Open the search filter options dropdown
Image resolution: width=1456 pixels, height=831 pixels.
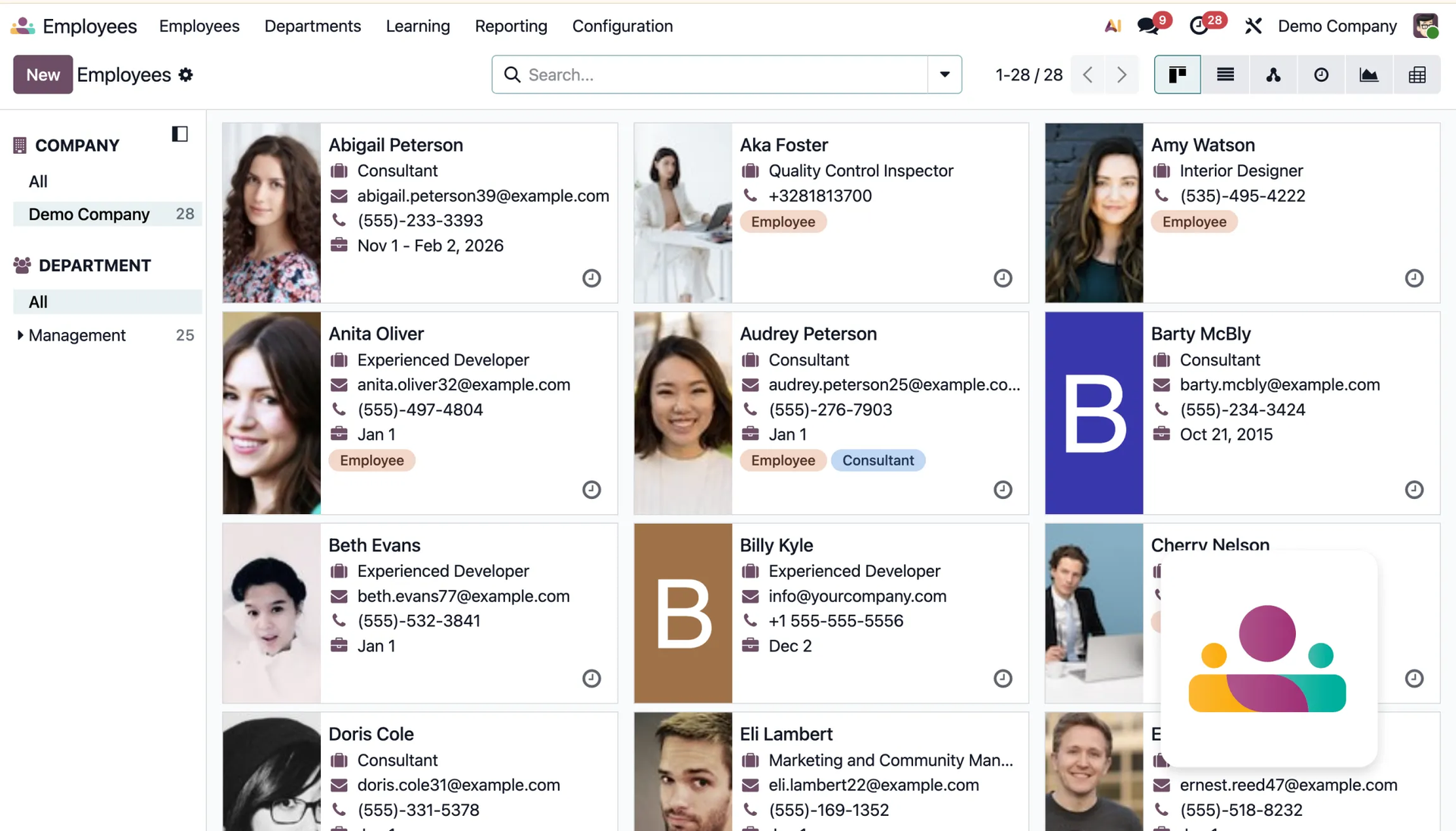[x=945, y=74]
